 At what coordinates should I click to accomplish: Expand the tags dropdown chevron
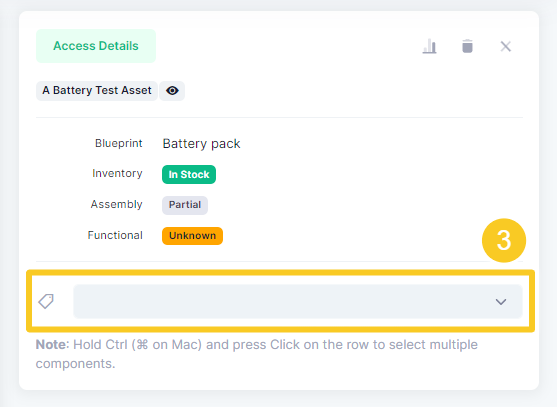[x=501, y=302]
